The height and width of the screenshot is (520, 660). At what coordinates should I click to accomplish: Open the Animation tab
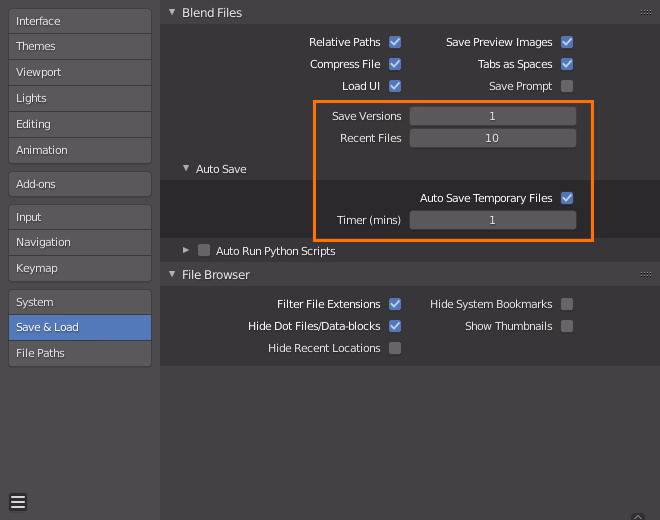click(x=80, y=150)
